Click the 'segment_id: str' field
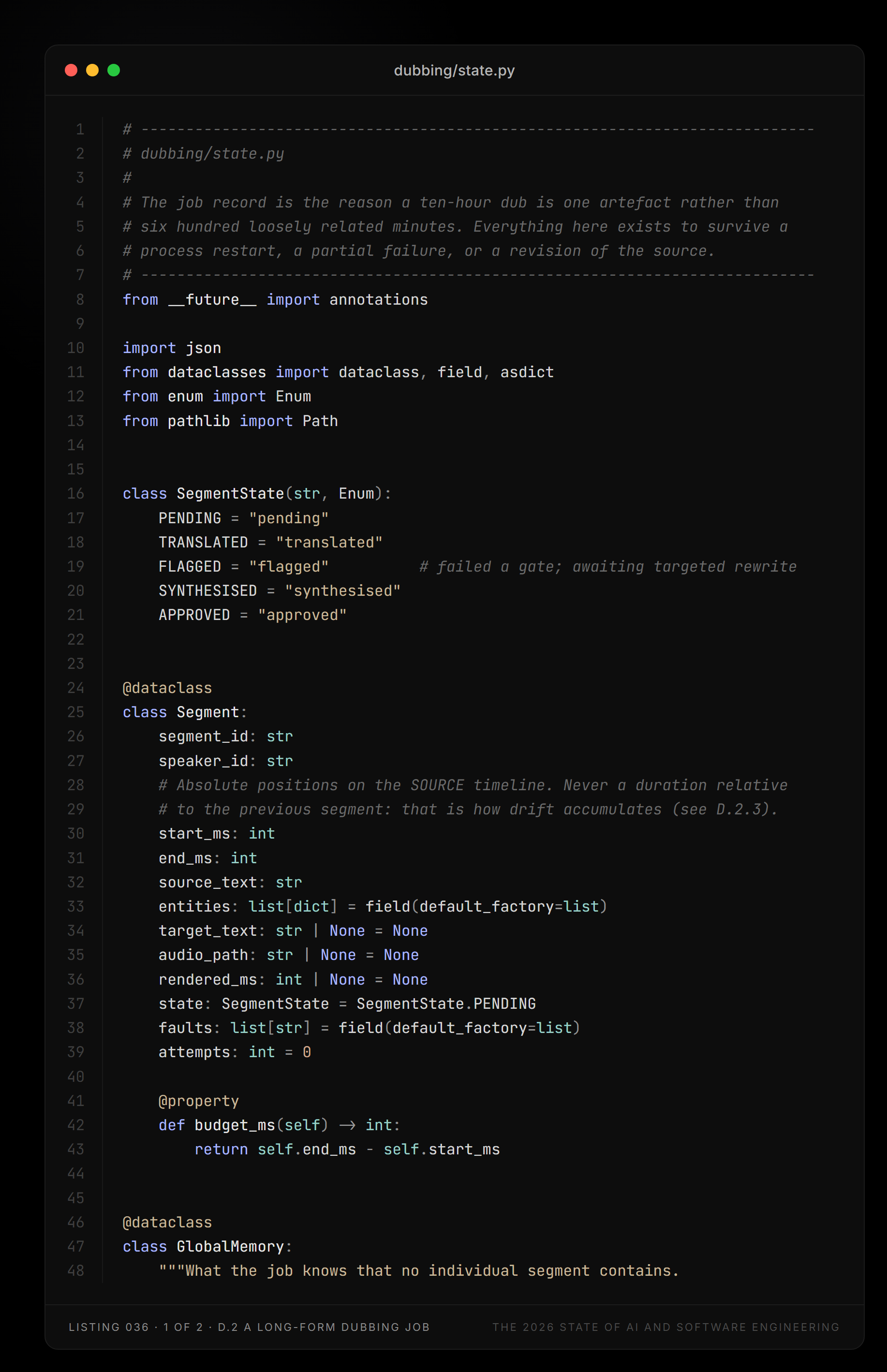The height and width of the screenshot is (1372, 887). pos(226,737)
